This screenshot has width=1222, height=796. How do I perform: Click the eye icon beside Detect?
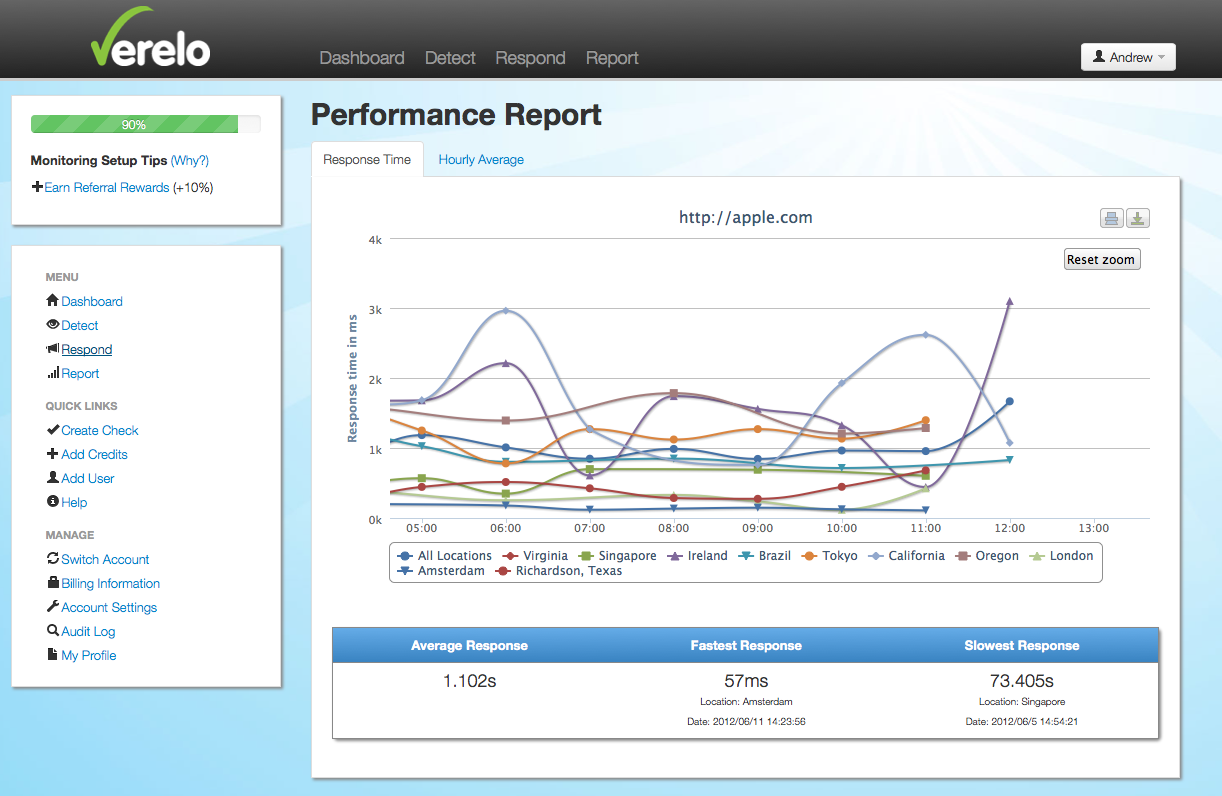[53, 325]
